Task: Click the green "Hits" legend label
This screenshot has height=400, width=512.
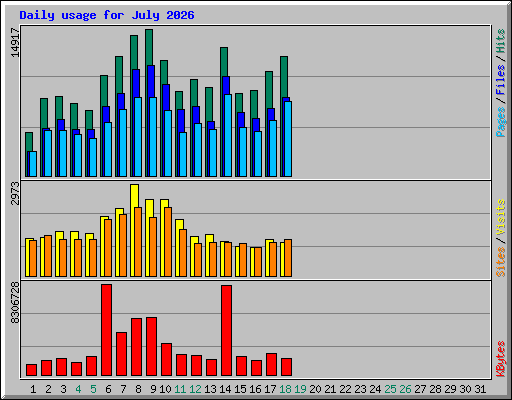Action: [x=501, y=41]
